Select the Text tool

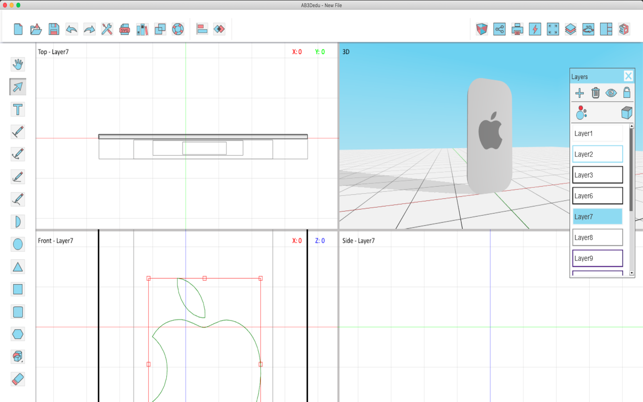pyautogui.click(x=18, y=110)
